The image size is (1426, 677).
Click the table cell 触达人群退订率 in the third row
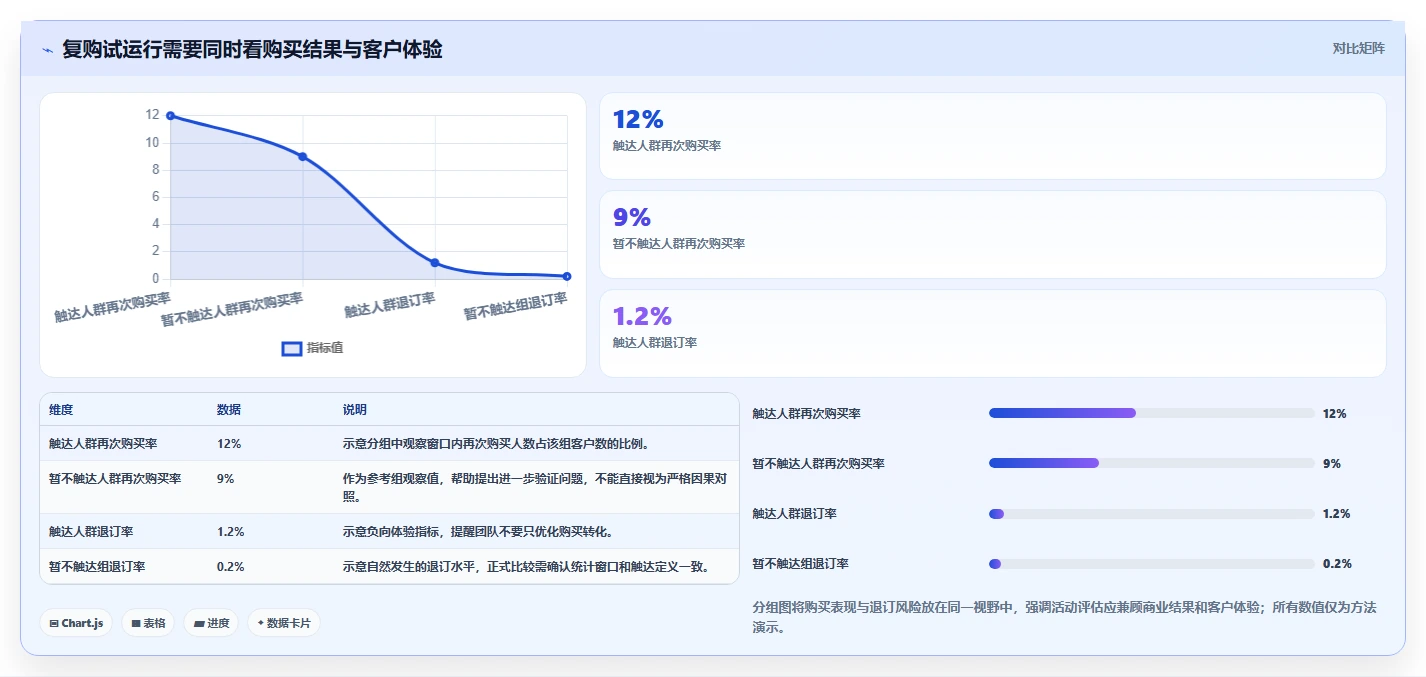[x=91, y=532]
